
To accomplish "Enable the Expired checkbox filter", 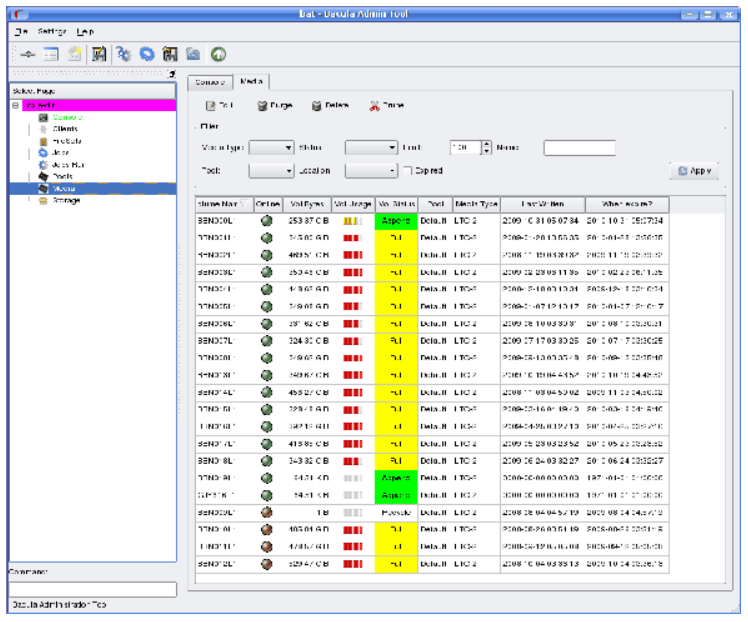I will [x=408, y=171].
